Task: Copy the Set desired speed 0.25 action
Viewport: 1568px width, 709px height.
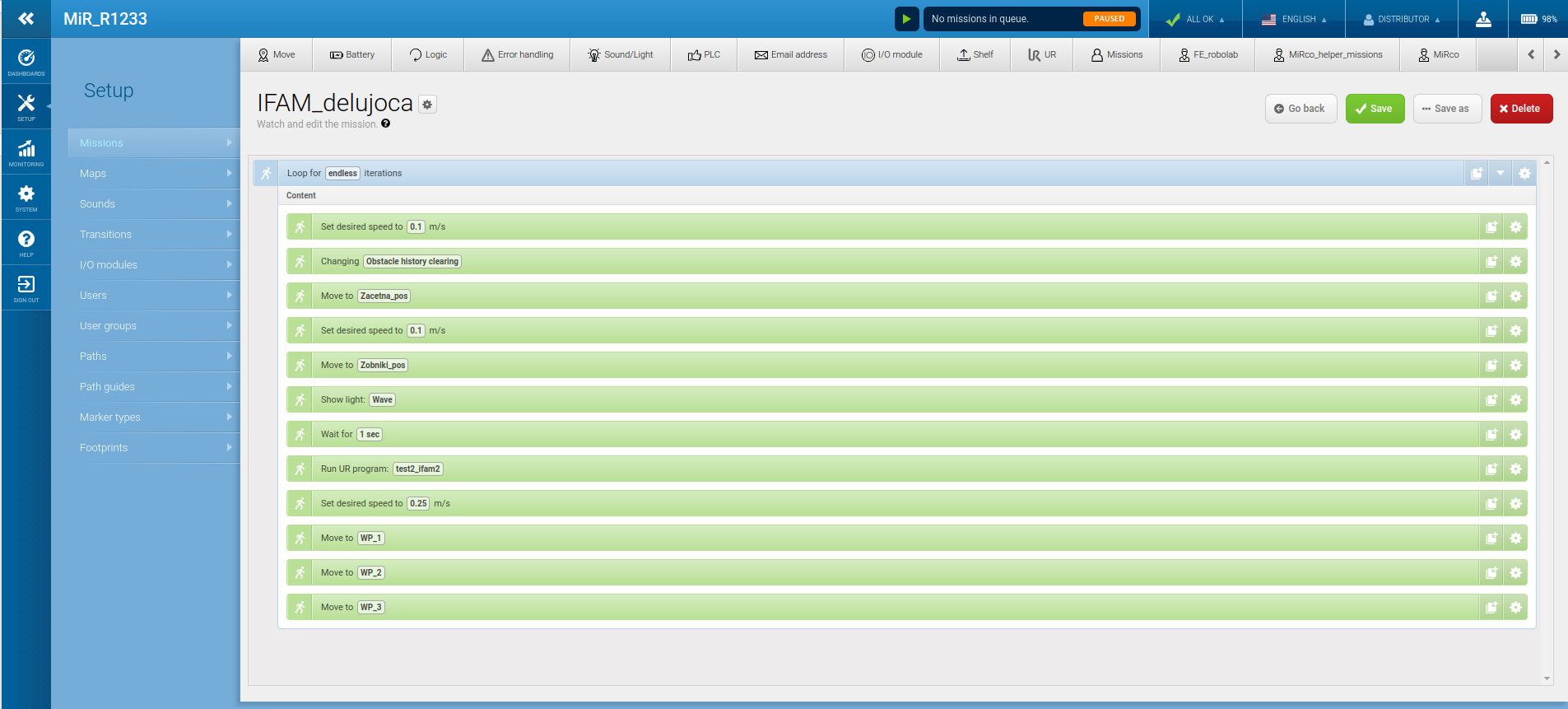Action: click(x=1491, y=503)
